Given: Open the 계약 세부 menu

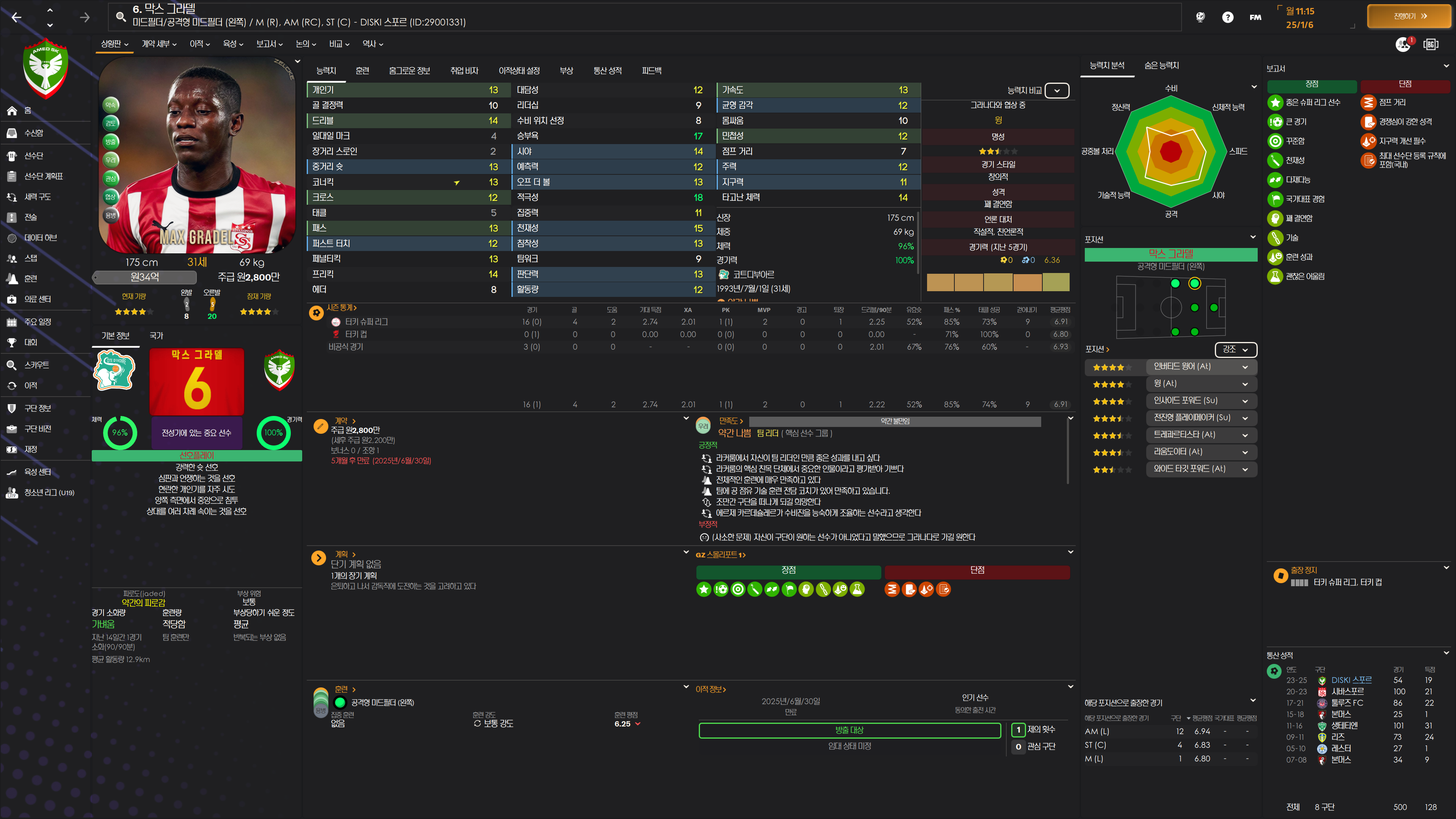Looking at the screenshot, I should (159, 44).
